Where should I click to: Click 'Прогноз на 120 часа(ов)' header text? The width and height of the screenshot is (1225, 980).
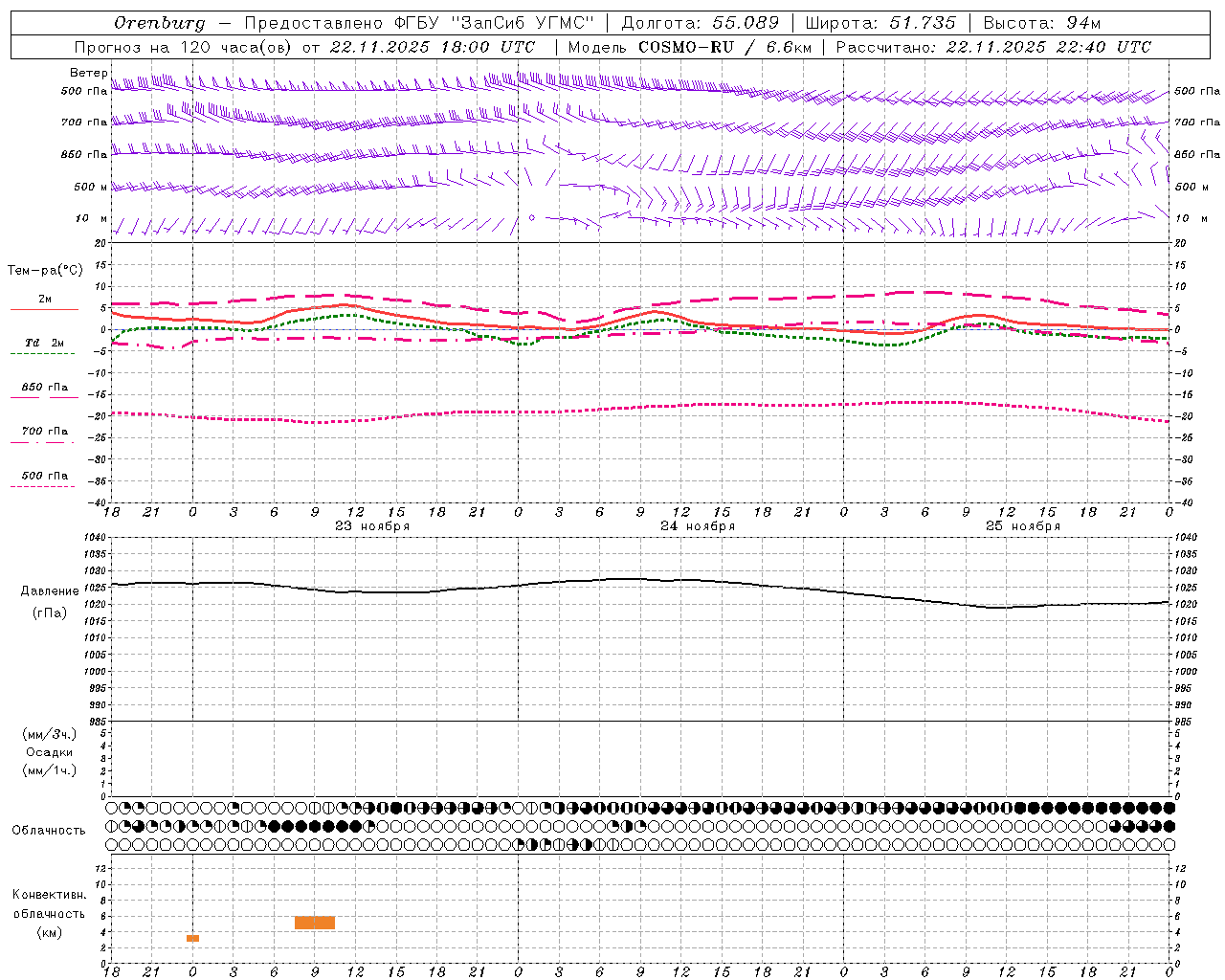[x=184, y=47]
